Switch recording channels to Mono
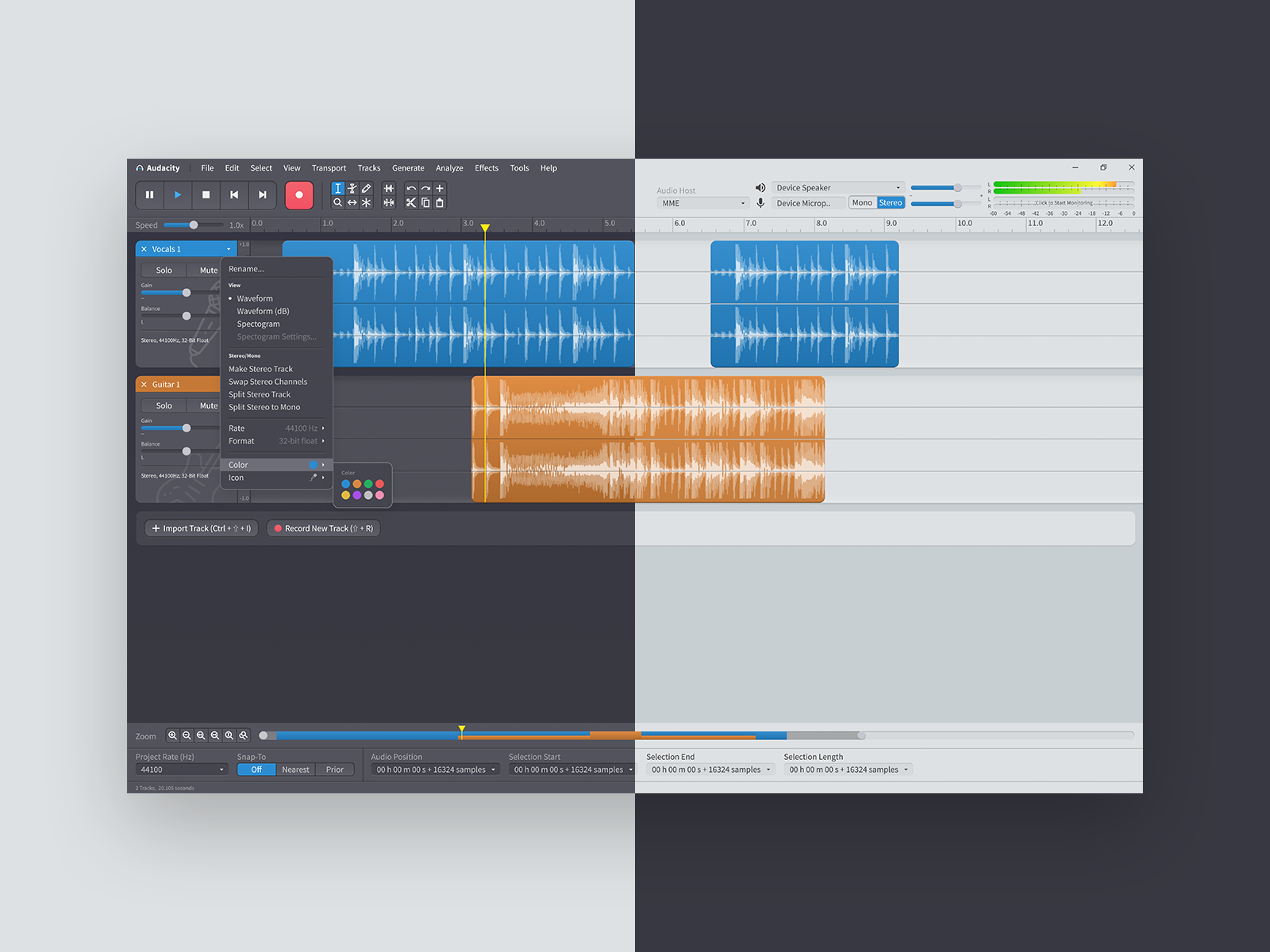Screen dimensions: 1270x952 pos(862,203)
